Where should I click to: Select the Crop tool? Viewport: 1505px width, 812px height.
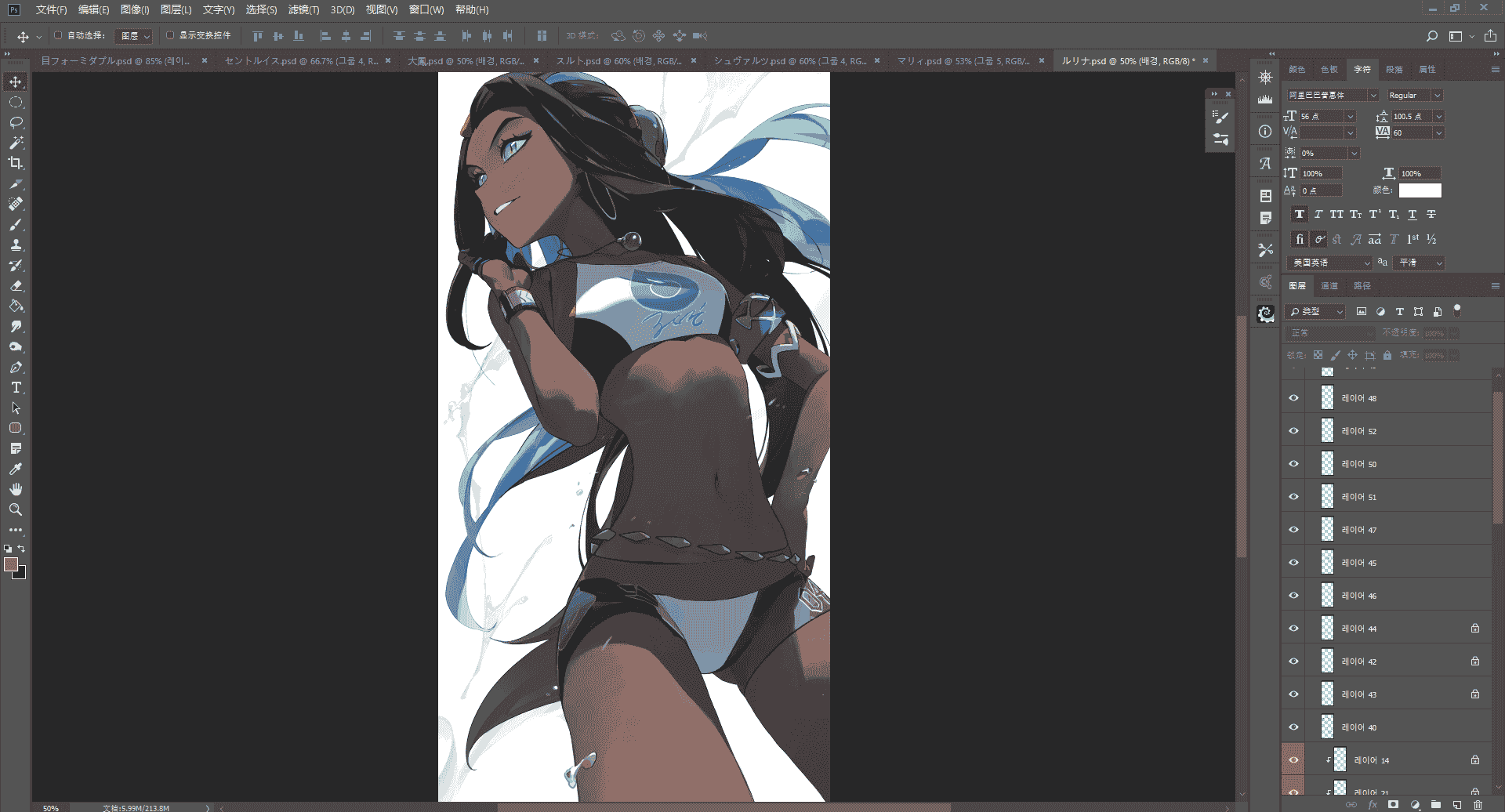coord(16,163)
